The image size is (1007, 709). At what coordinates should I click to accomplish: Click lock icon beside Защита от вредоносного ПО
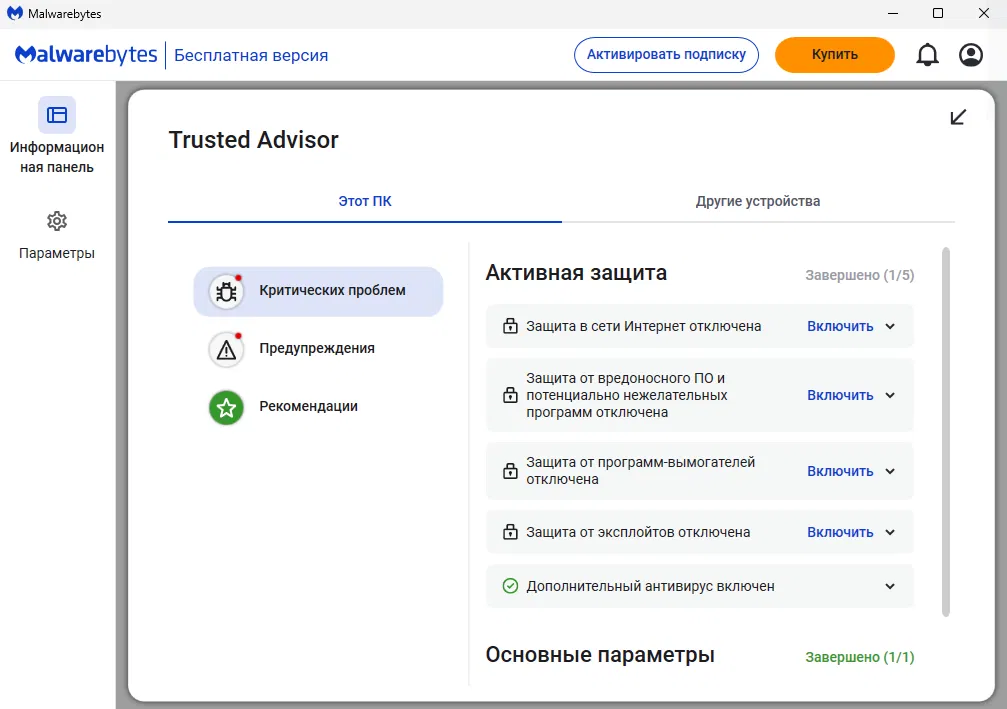(510, 395)
